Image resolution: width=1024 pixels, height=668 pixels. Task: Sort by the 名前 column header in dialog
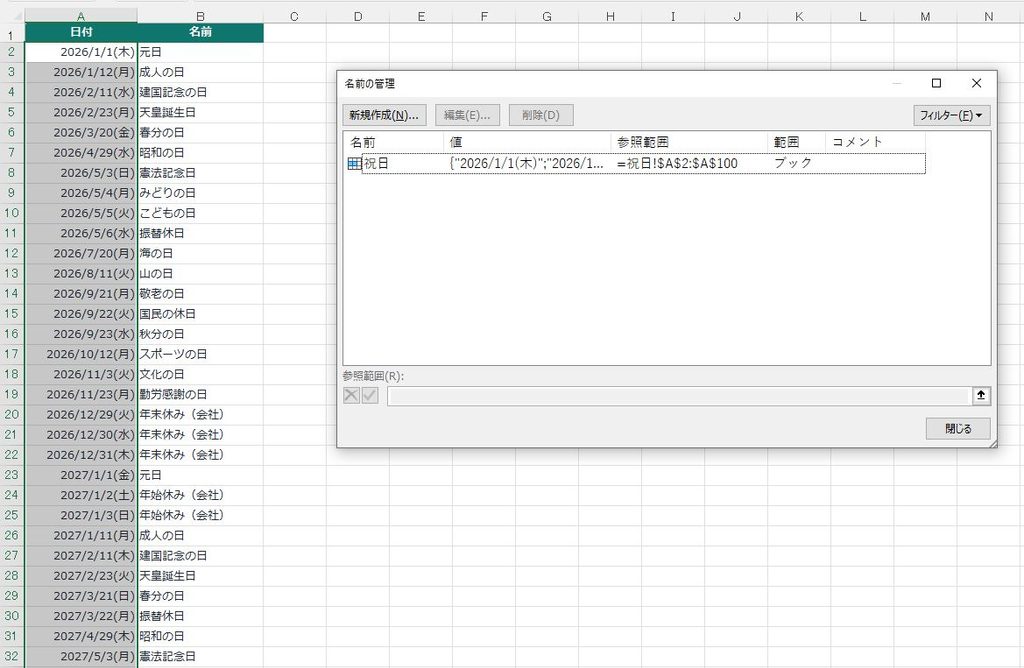pos(393,142)
